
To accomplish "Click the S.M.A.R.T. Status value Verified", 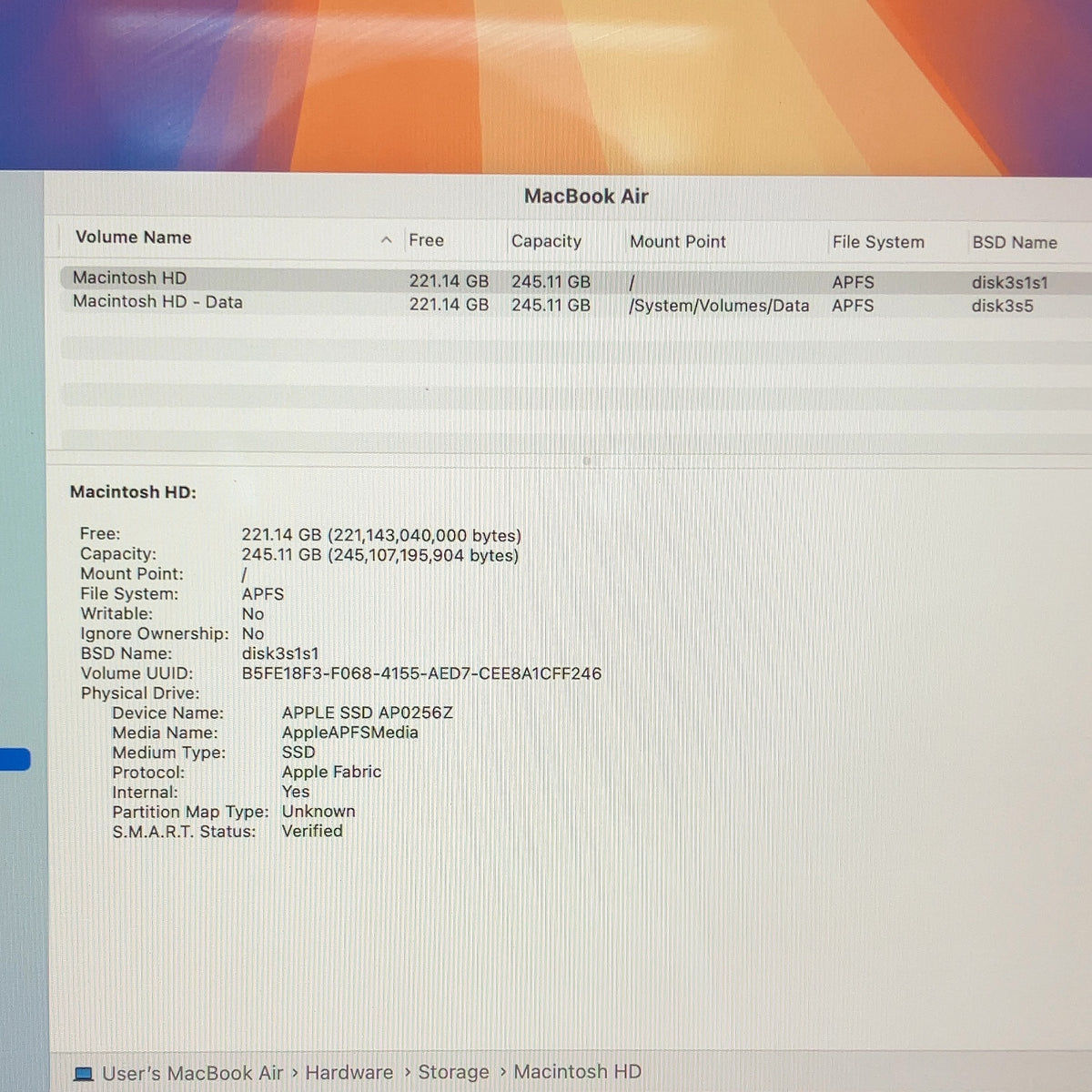I will [x=312, y=831].
